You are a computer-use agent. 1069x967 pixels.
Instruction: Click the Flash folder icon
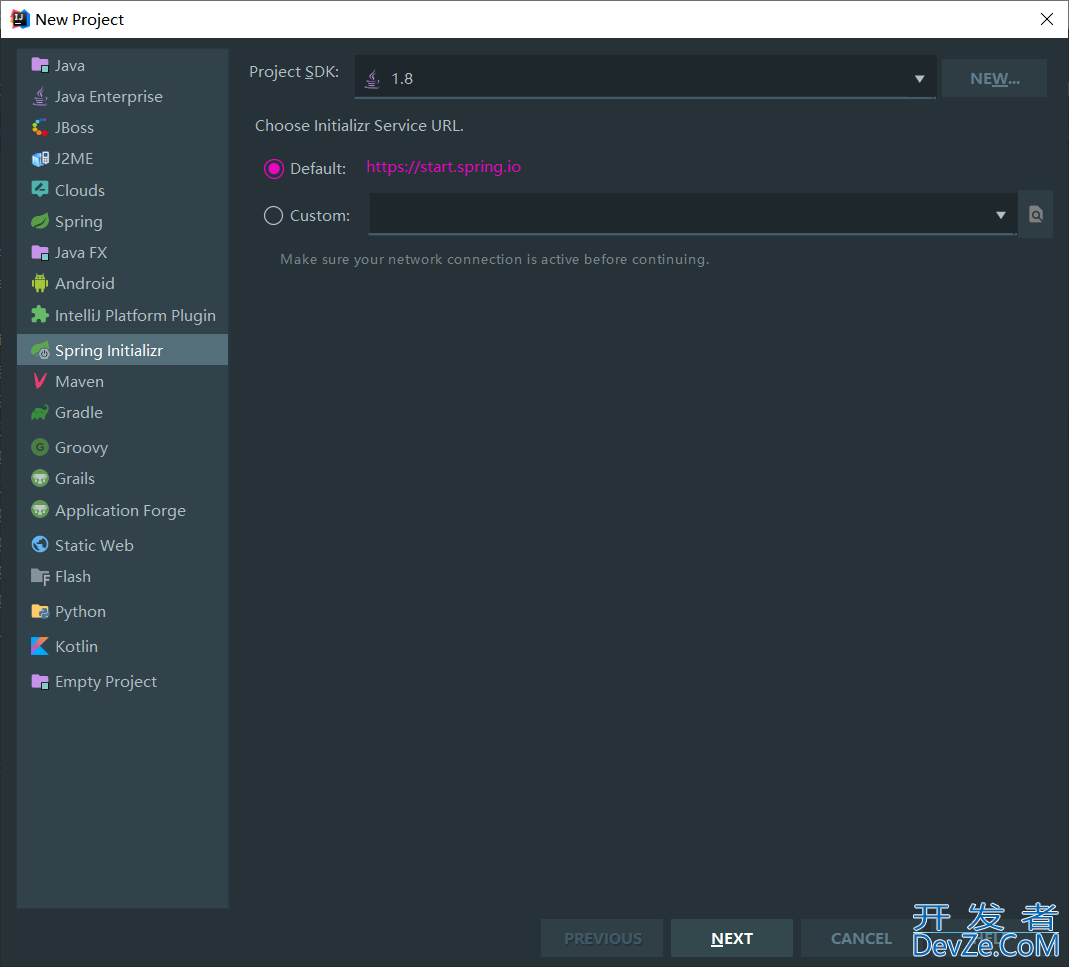[x=40, y=577]
